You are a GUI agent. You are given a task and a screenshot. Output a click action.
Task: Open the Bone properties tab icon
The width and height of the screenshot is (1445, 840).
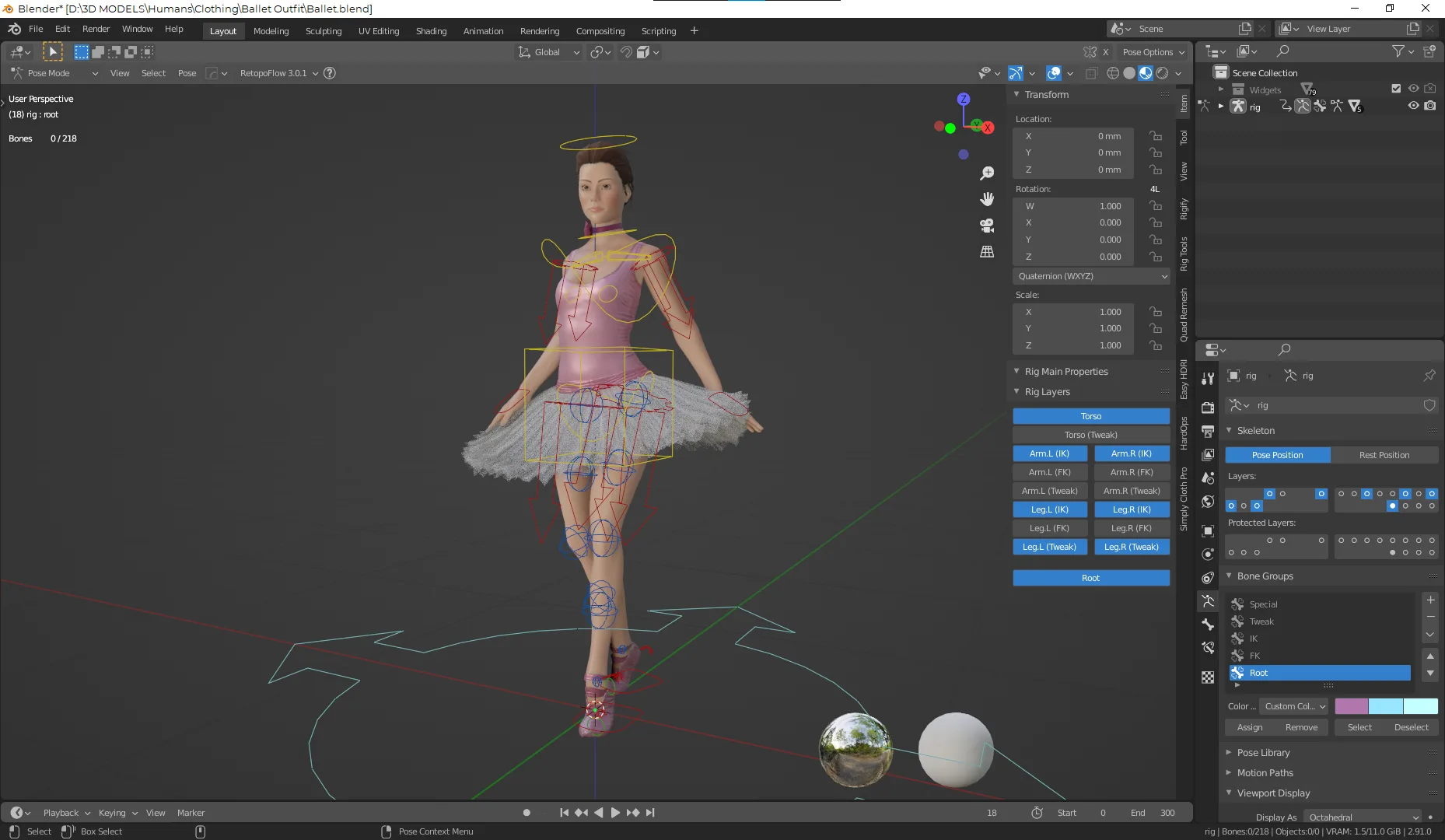click(x=1208, y=625)
